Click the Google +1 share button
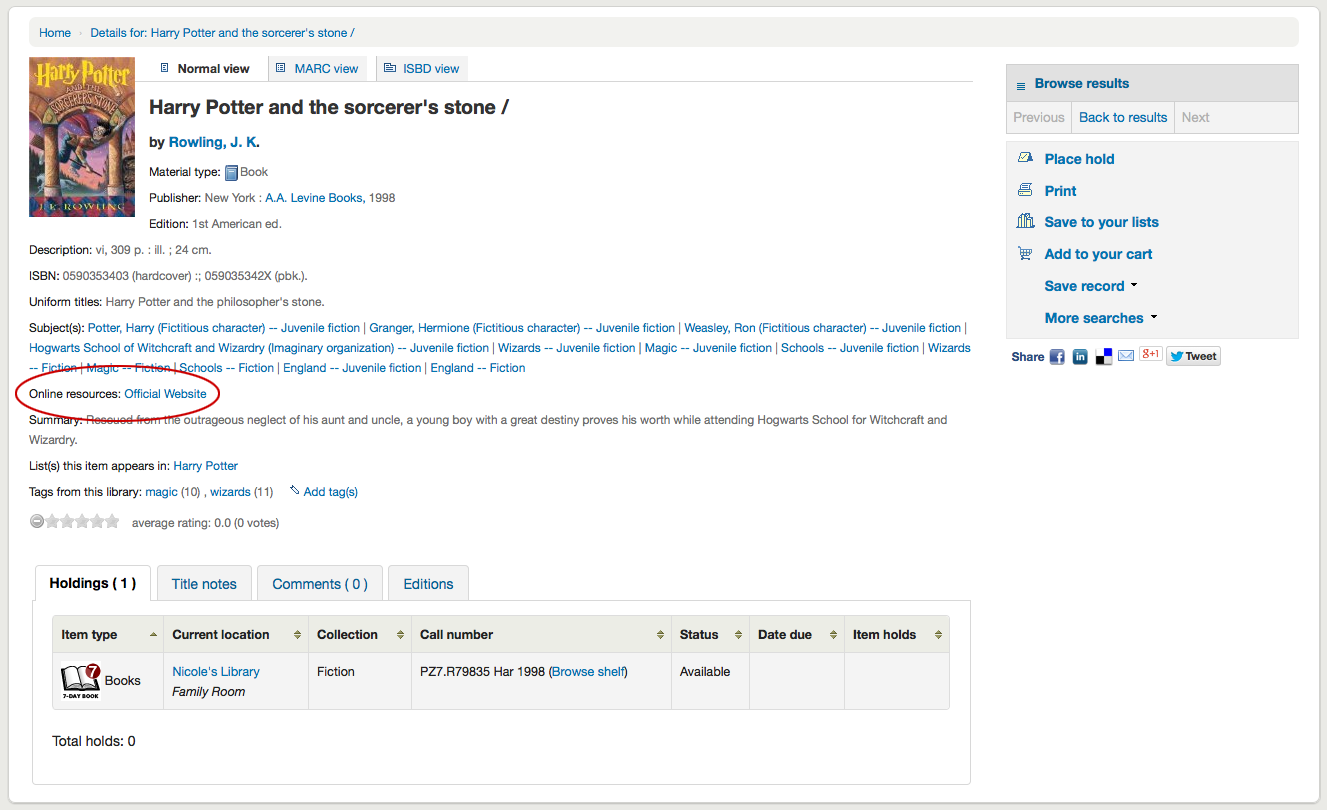 click(1150, 355)
